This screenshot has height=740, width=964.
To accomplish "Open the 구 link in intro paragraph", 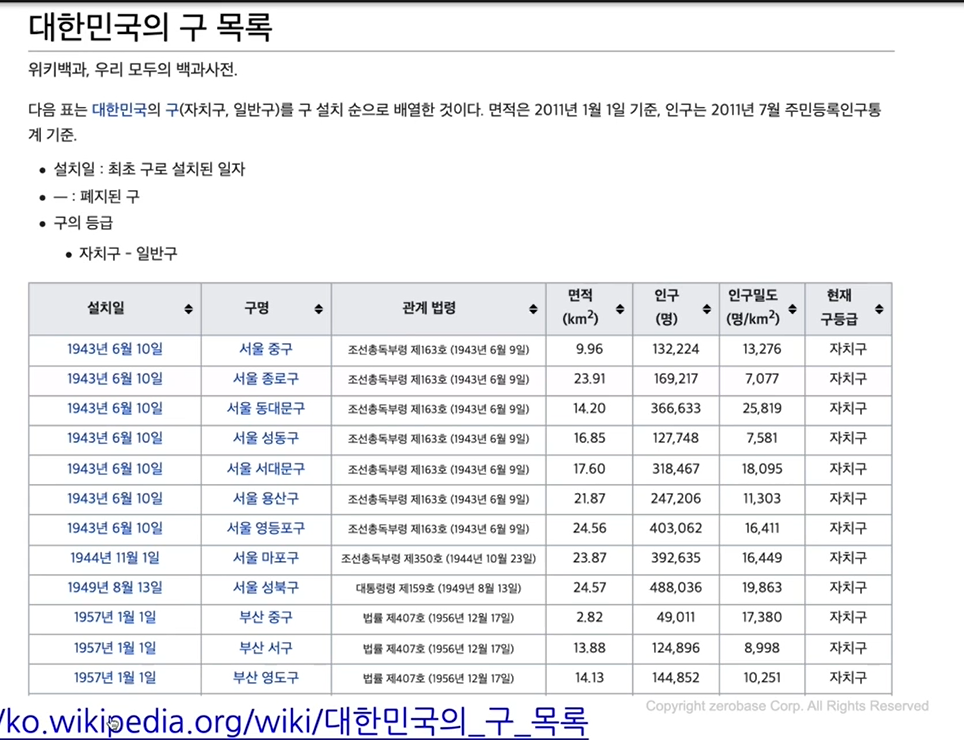I will pos(172,110).
